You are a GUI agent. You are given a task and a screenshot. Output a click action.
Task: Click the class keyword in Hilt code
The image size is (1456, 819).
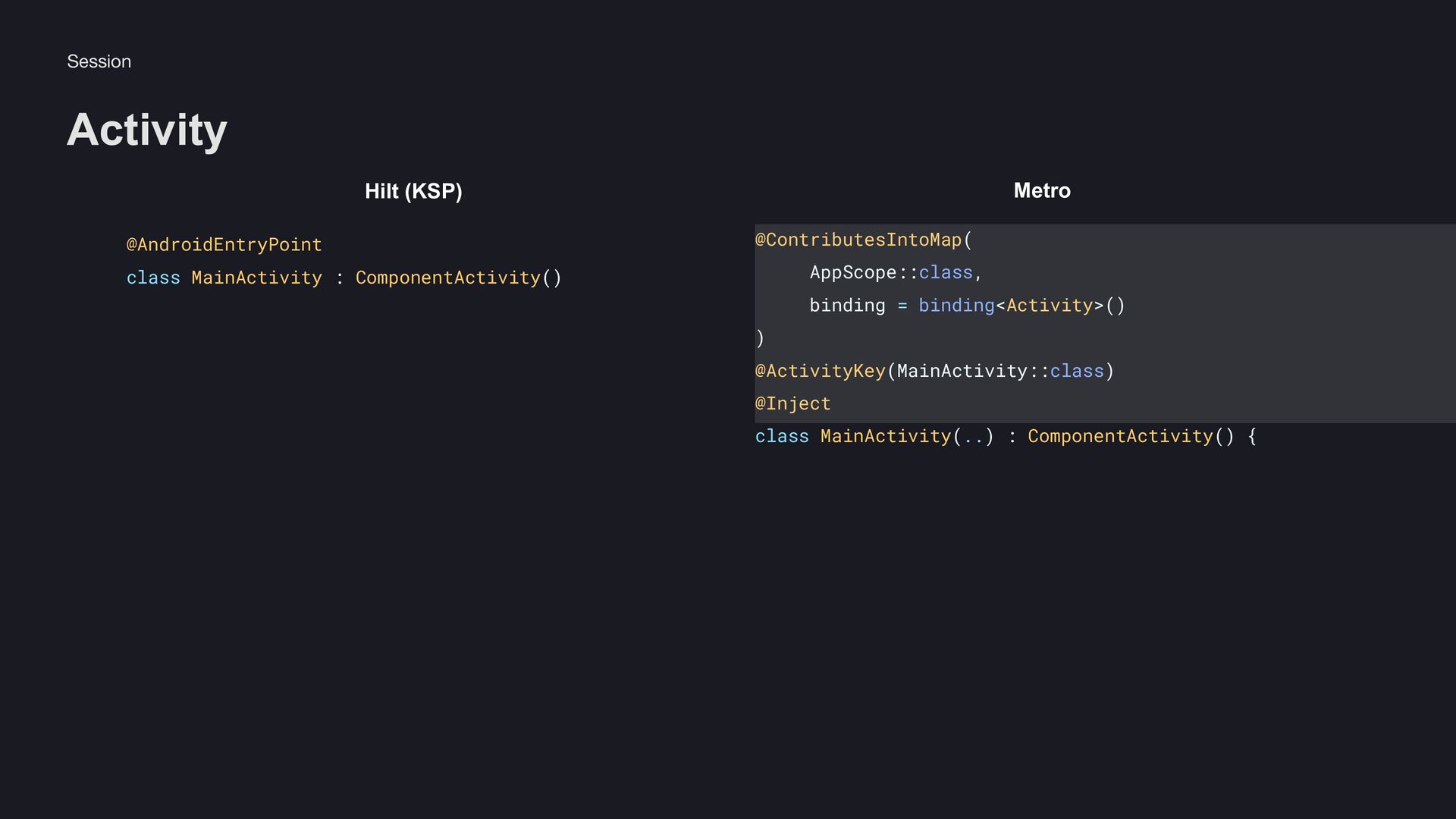click(153, 278)
